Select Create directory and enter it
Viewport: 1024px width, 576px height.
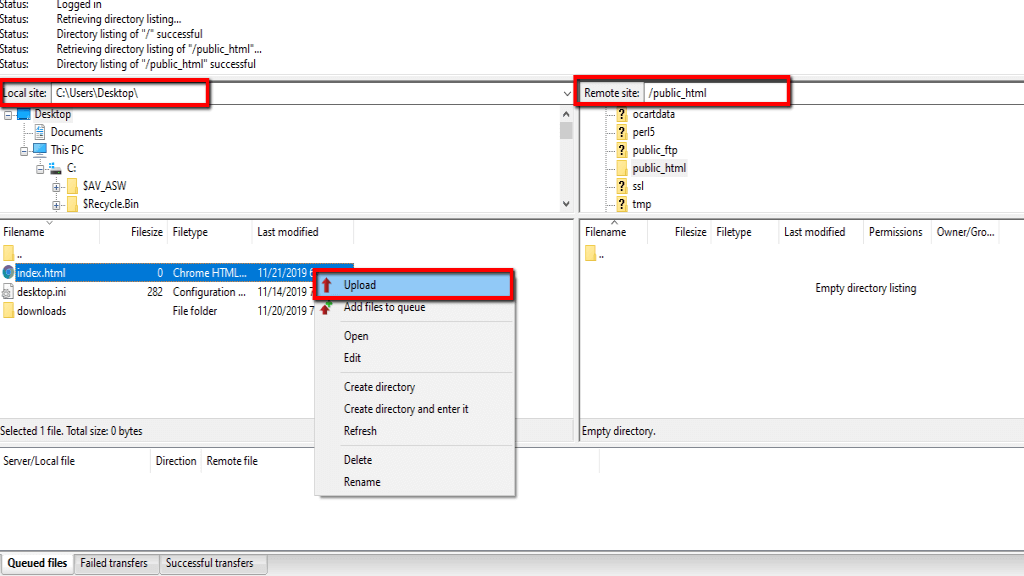click(x=415, y=409)
